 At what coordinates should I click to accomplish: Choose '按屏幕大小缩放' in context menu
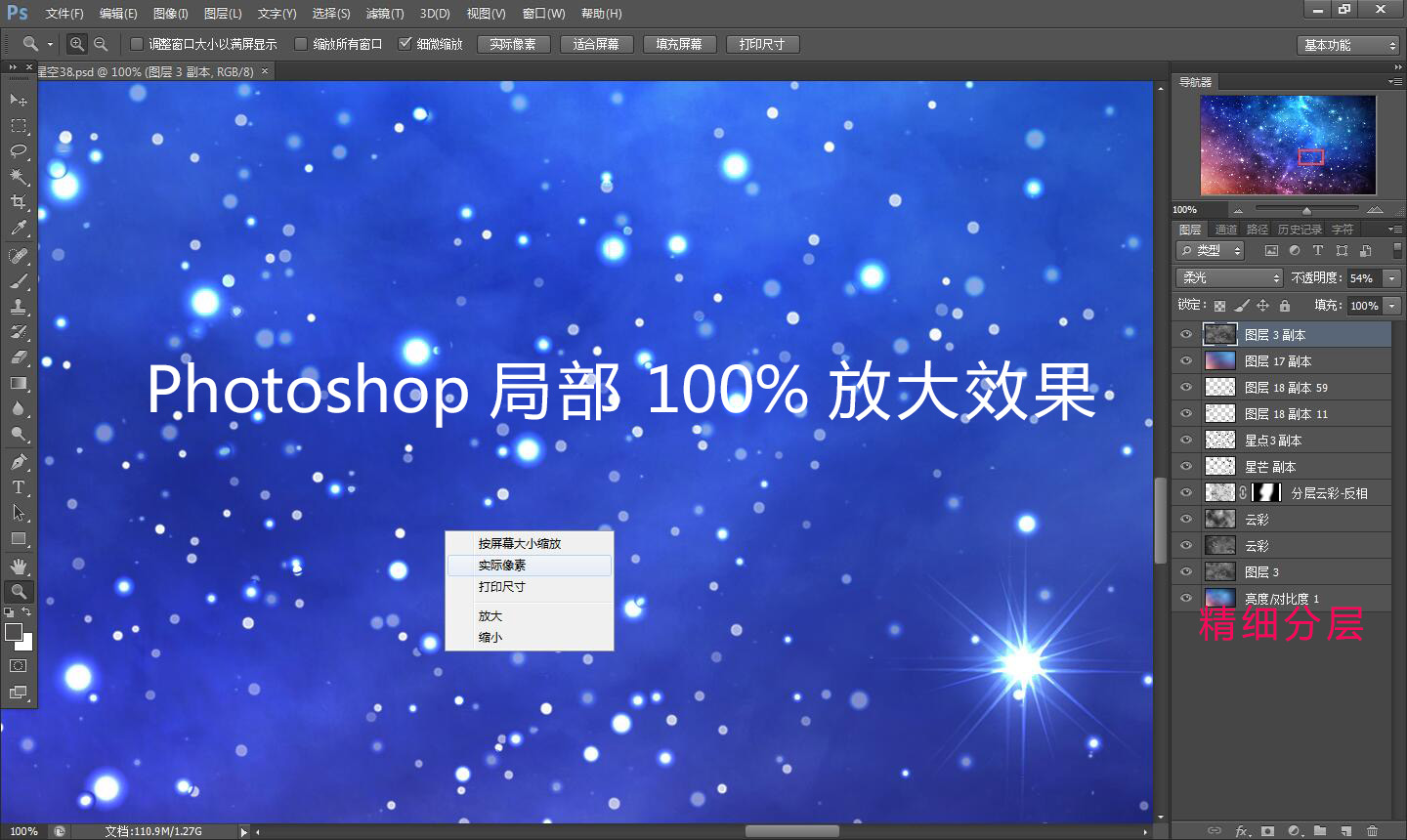tap(530, 543)
